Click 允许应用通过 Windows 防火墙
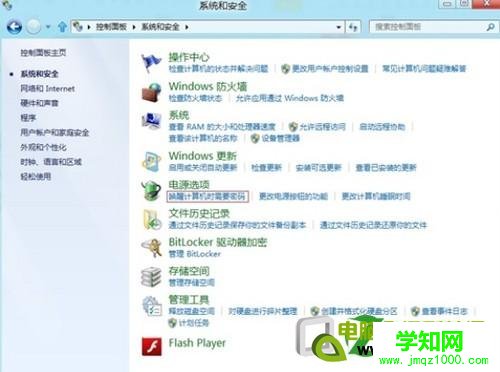 coord(289,98)
